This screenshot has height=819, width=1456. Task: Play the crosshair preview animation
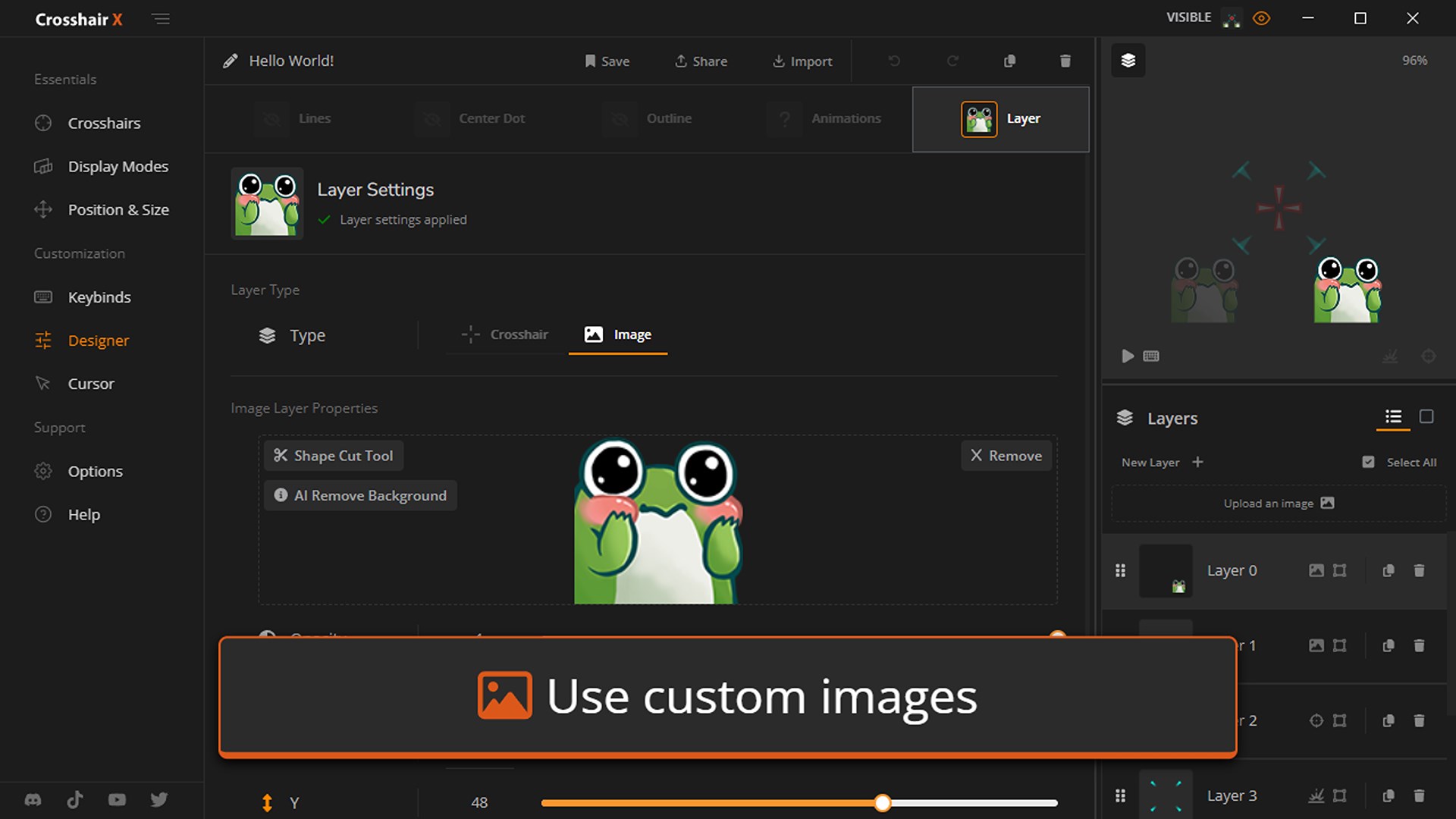point(1128,356)
